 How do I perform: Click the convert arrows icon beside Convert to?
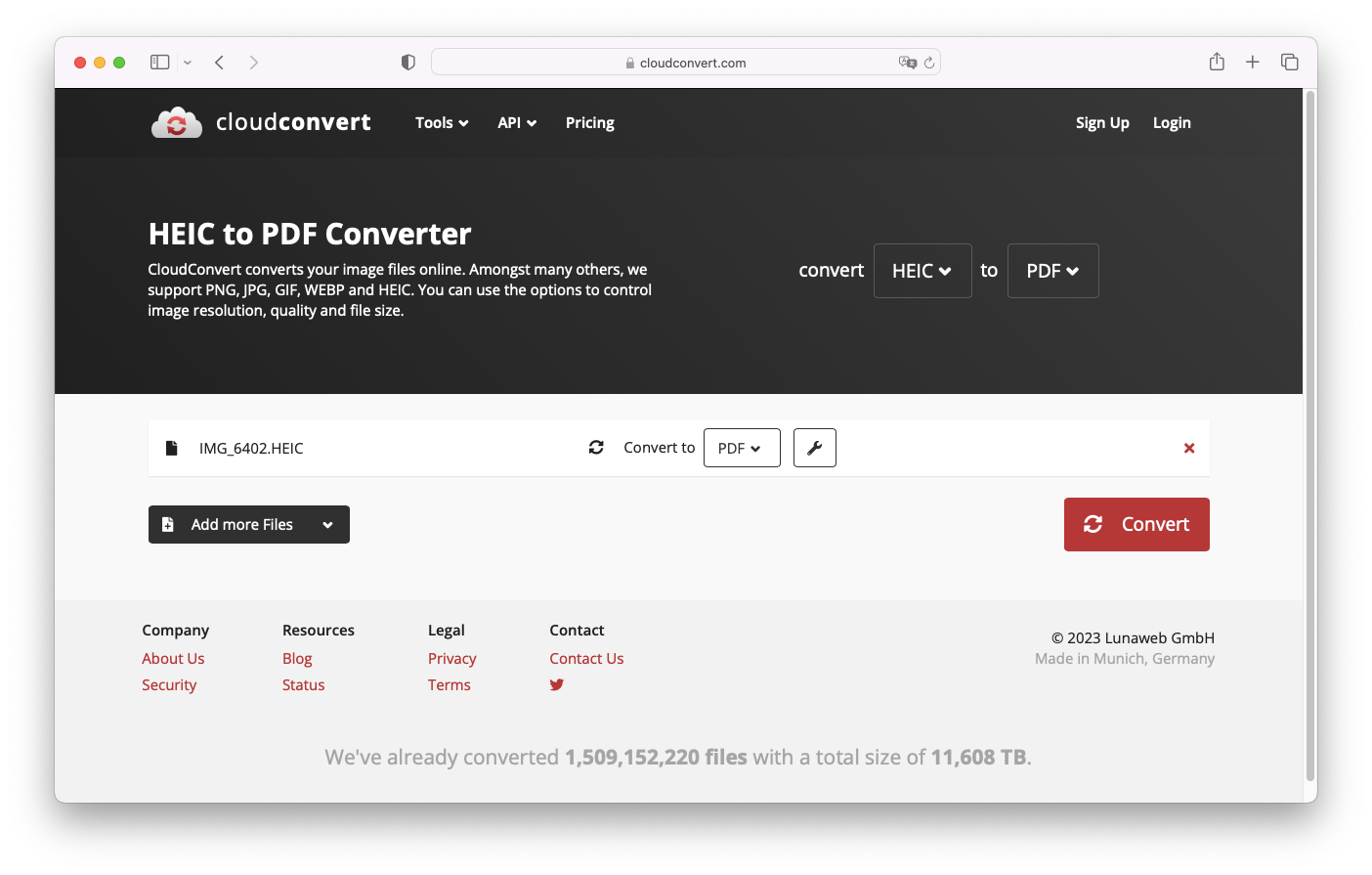click(596, 447)
